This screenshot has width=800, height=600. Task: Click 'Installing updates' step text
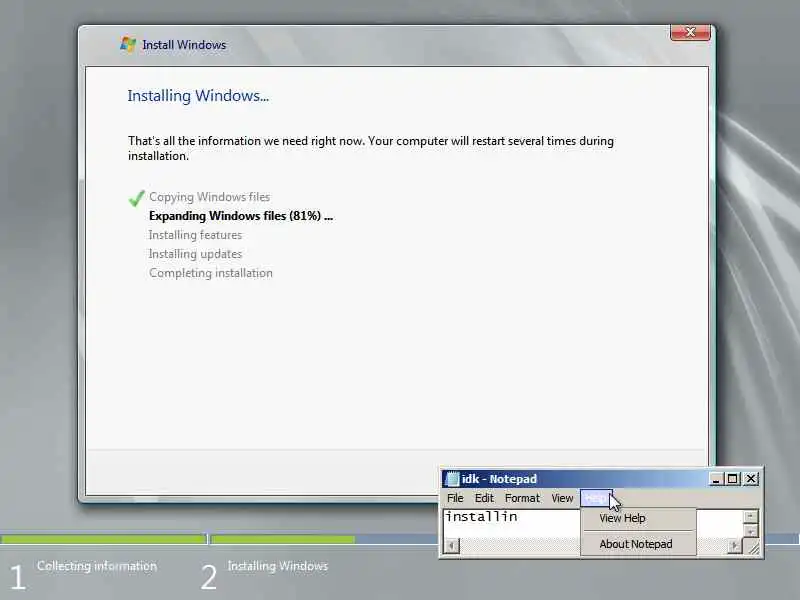coord(195,254)
